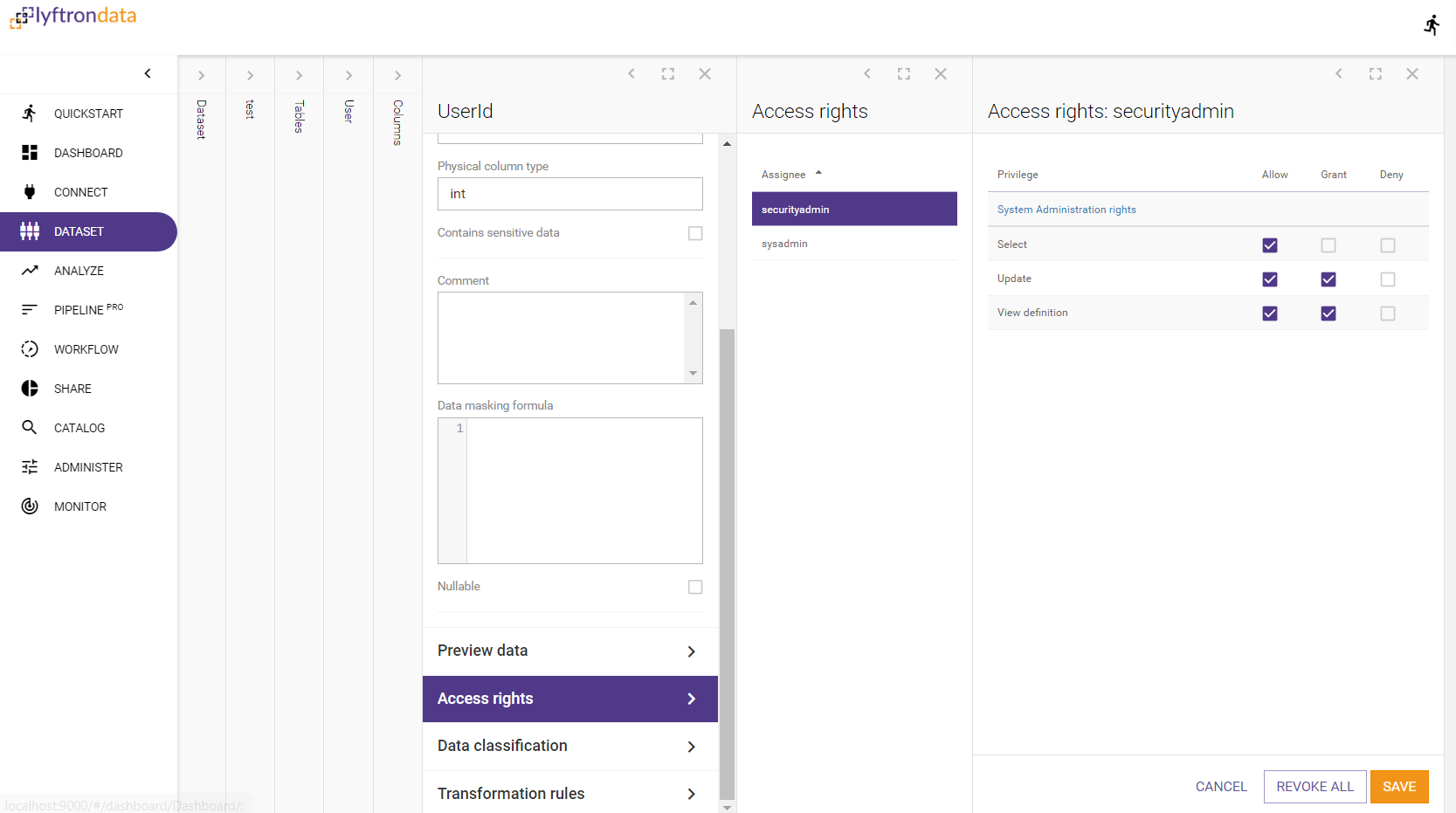This screenshot has width=1456, height=813.
Task: Expand the collapsed Columns panel
Action: pyautogui.click(x=397, y=76)
